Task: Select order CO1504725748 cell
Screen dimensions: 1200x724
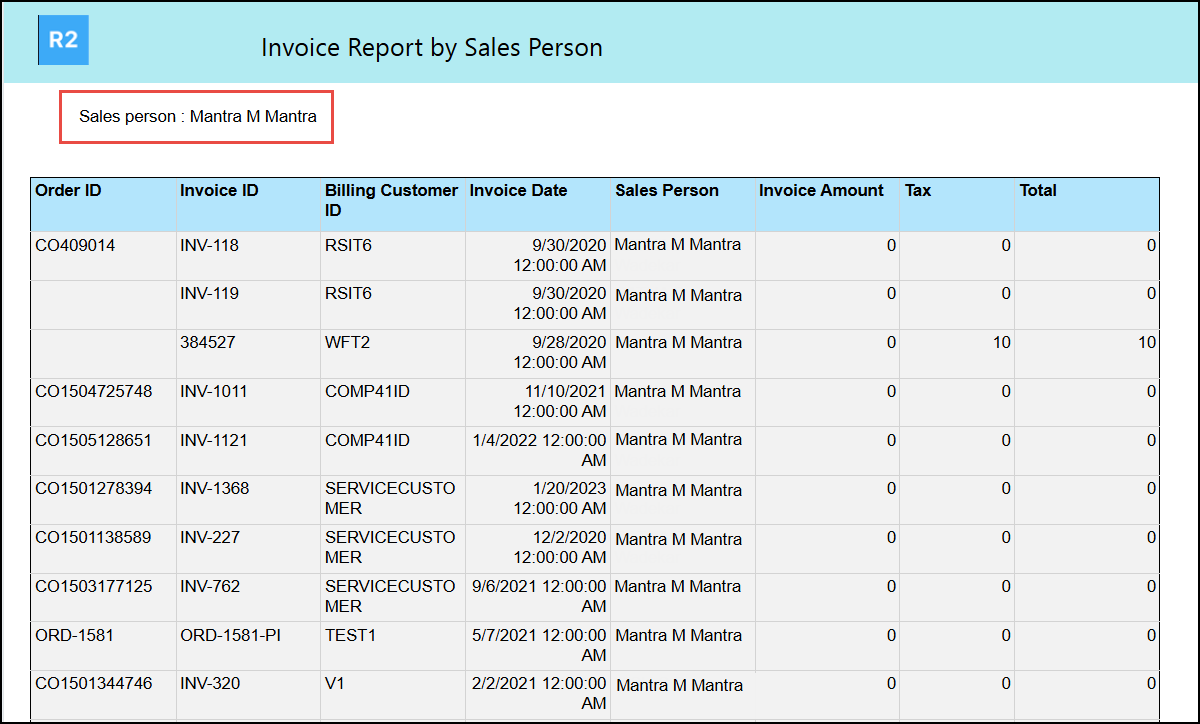Action: (x=94, y=392)
